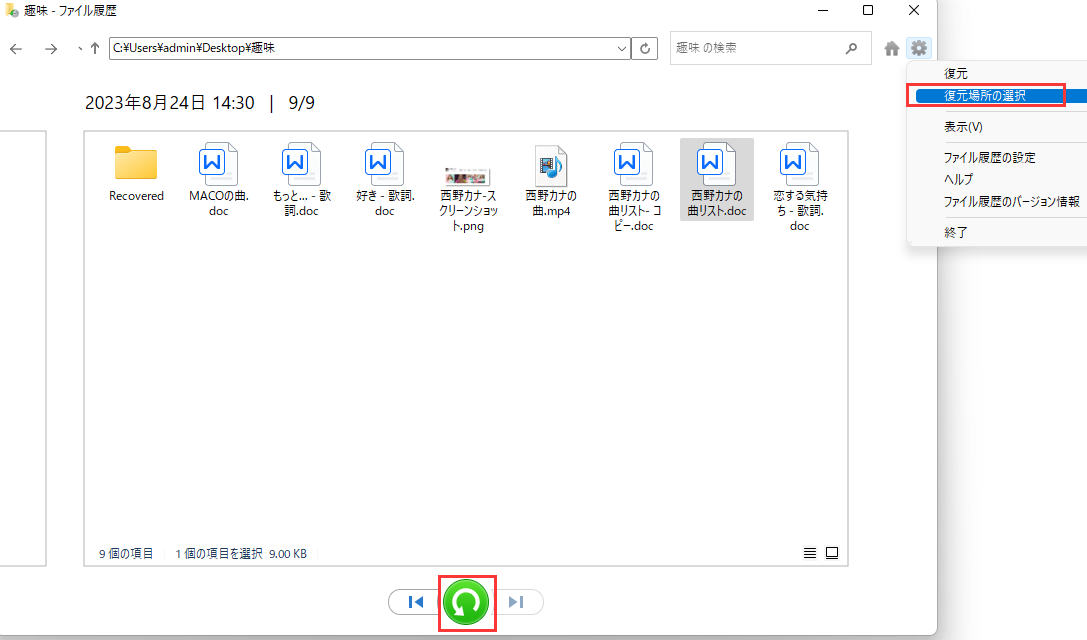This screenshot has width=1087, height=640.
Task: Refresh the current folder view
Action: coord(647,48)
